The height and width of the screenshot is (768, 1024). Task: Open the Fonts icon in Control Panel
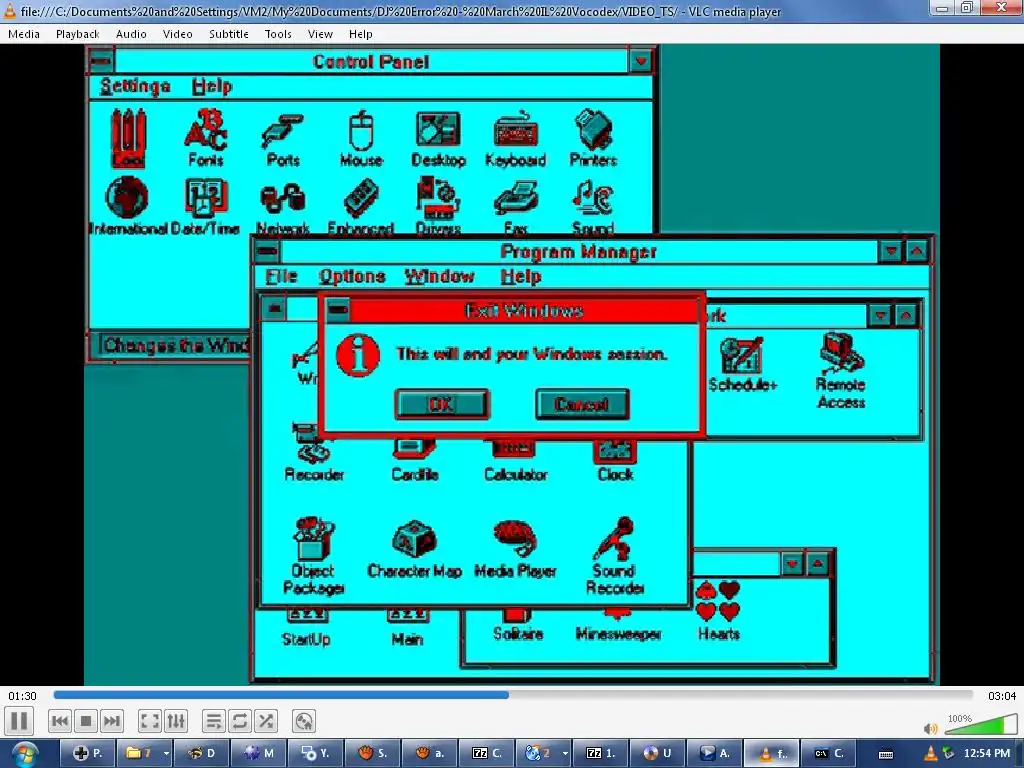205,138
